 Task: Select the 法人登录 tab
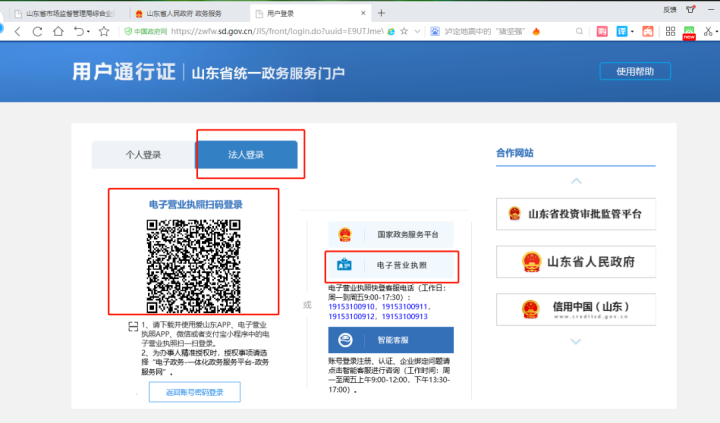tap(246, 155)
